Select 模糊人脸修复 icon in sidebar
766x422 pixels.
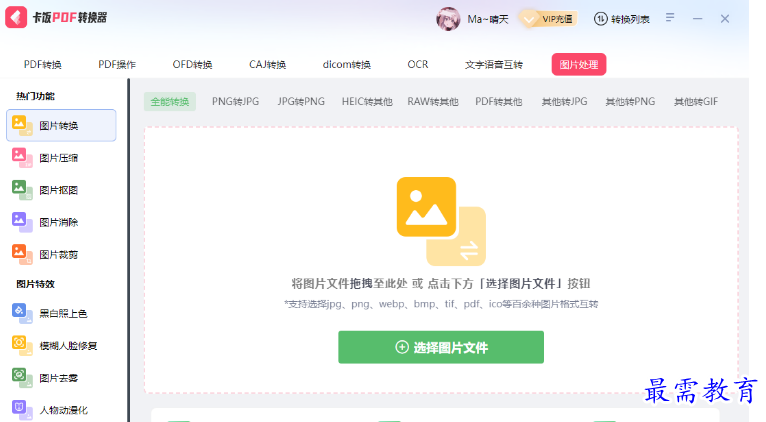point(22,345)
